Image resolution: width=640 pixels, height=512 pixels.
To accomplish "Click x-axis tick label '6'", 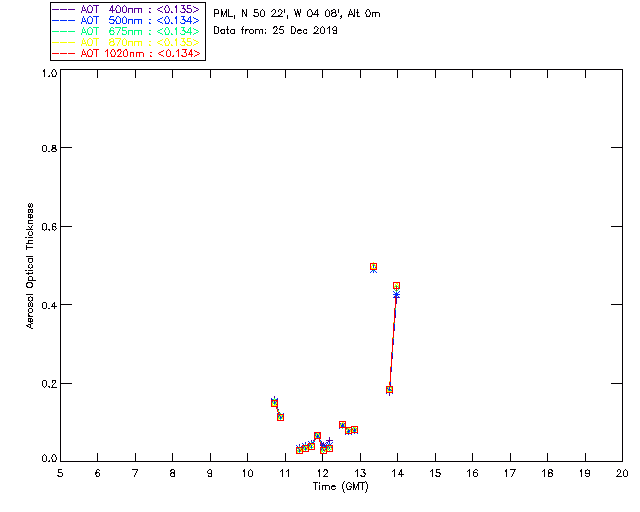I will (x=98, y=474).
